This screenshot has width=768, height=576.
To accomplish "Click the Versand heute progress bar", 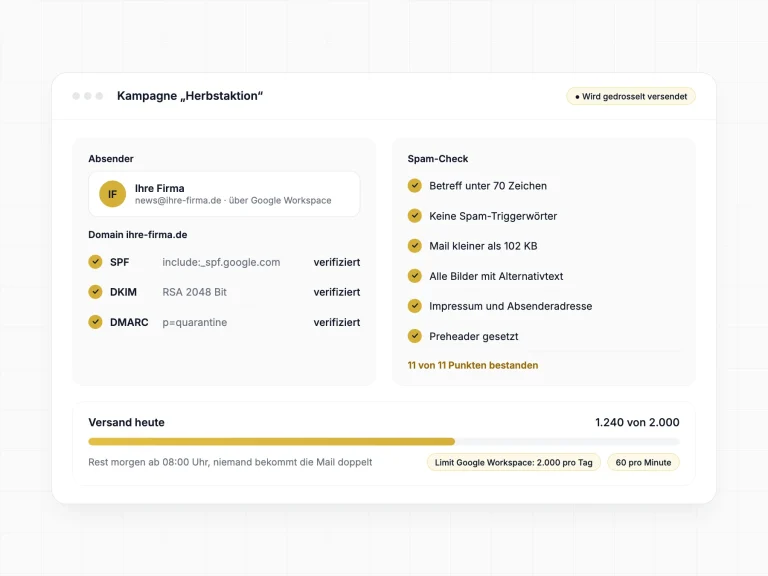I will pos(384,442).
